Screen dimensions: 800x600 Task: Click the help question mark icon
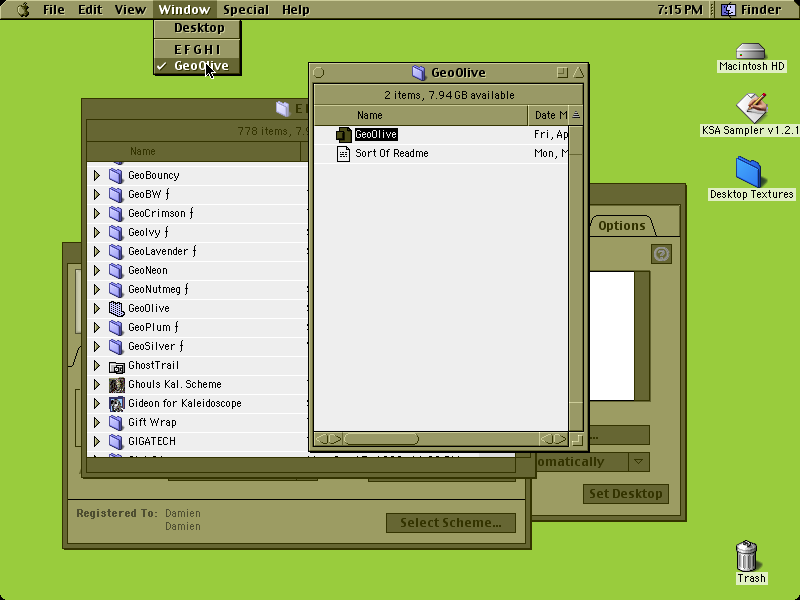coord(661,254)
